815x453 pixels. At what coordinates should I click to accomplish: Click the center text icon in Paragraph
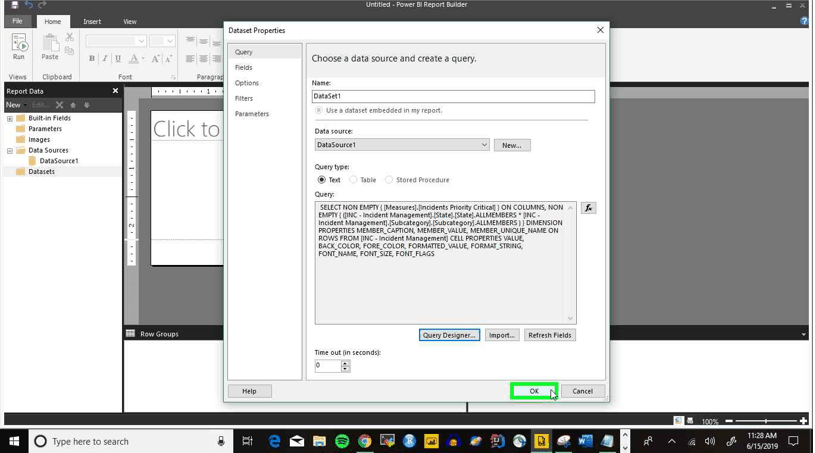pos(203,59)
